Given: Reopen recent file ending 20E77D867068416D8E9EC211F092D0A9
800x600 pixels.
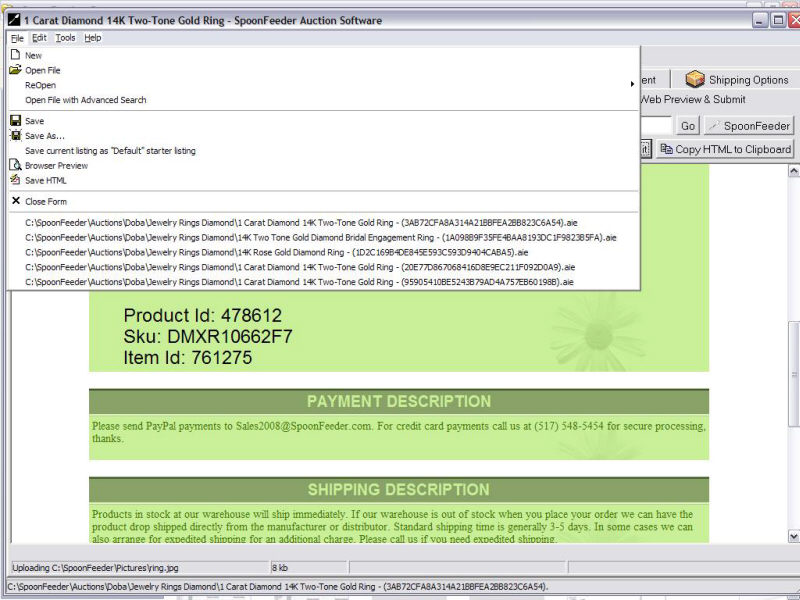Looking at the screenshot, I should point(323,267).
